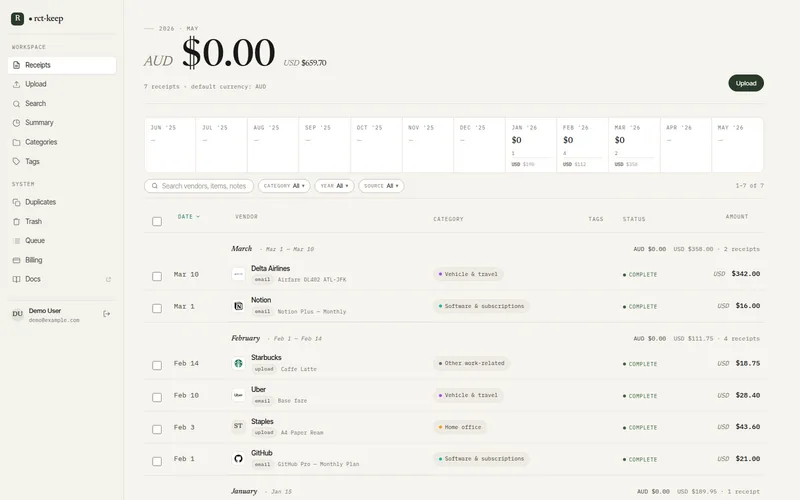This screenshot has height=500, width=800.
Task: Open the Upload page in sidebar
Action: point(62,84)
